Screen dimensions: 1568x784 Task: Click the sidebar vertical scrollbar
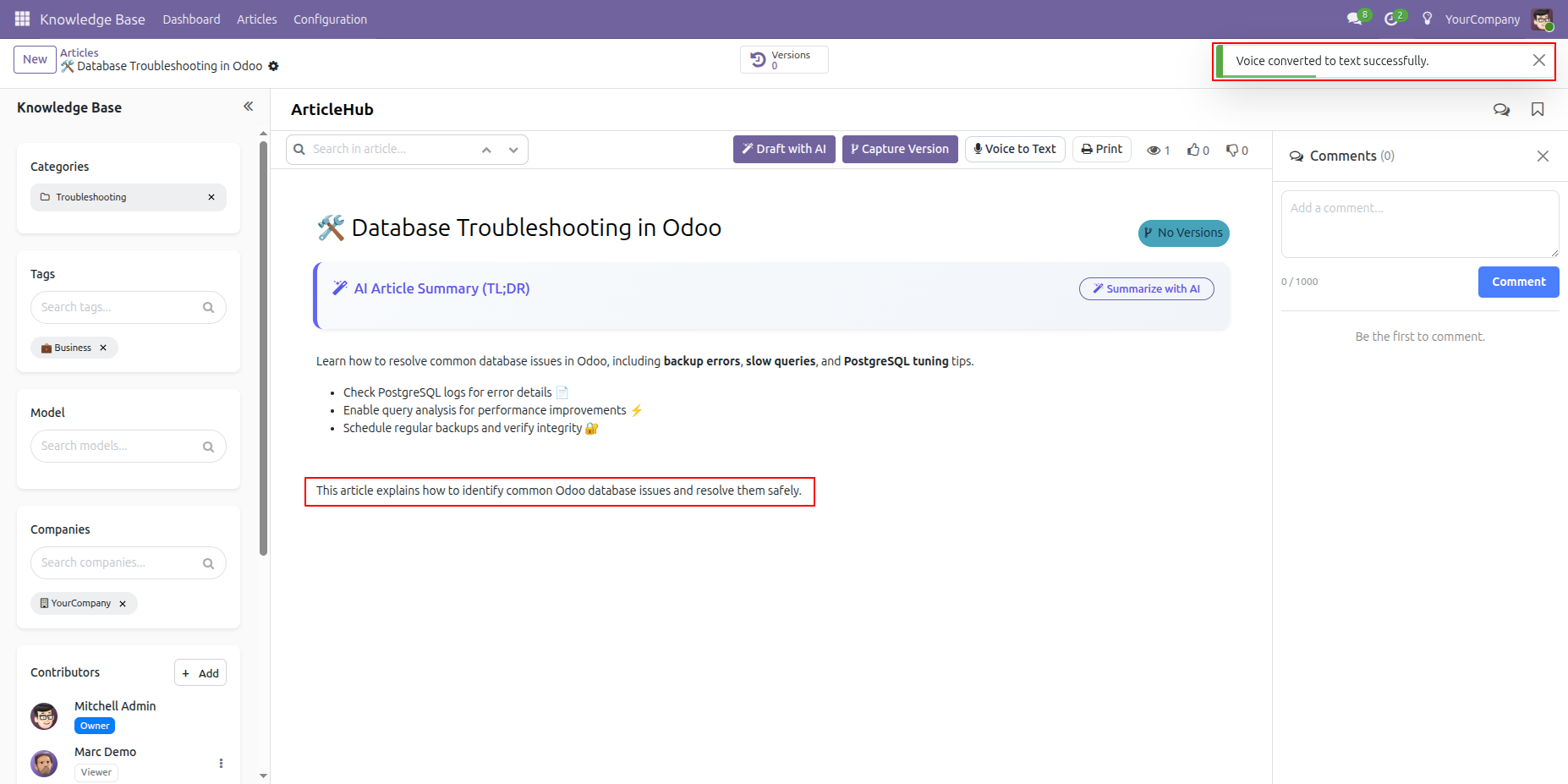[x=263, y=348]
